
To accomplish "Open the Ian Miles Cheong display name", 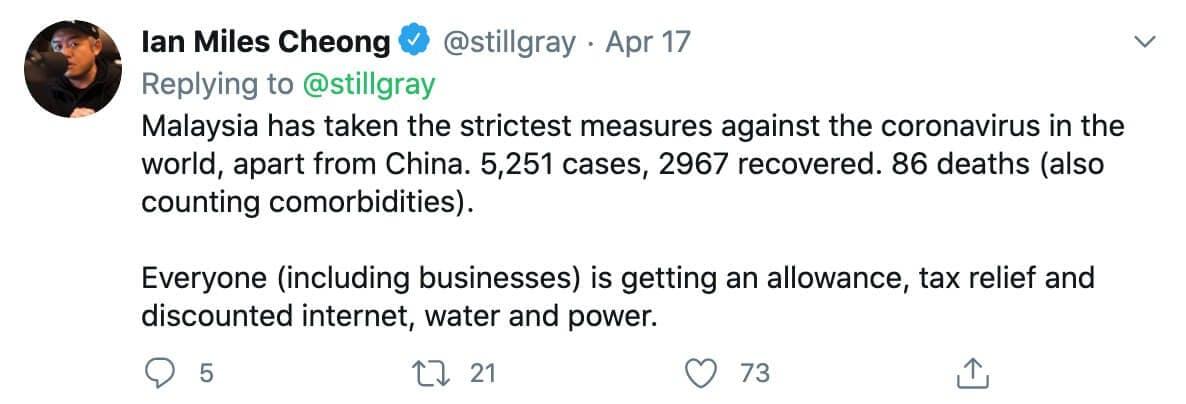I will pos(267,42).
